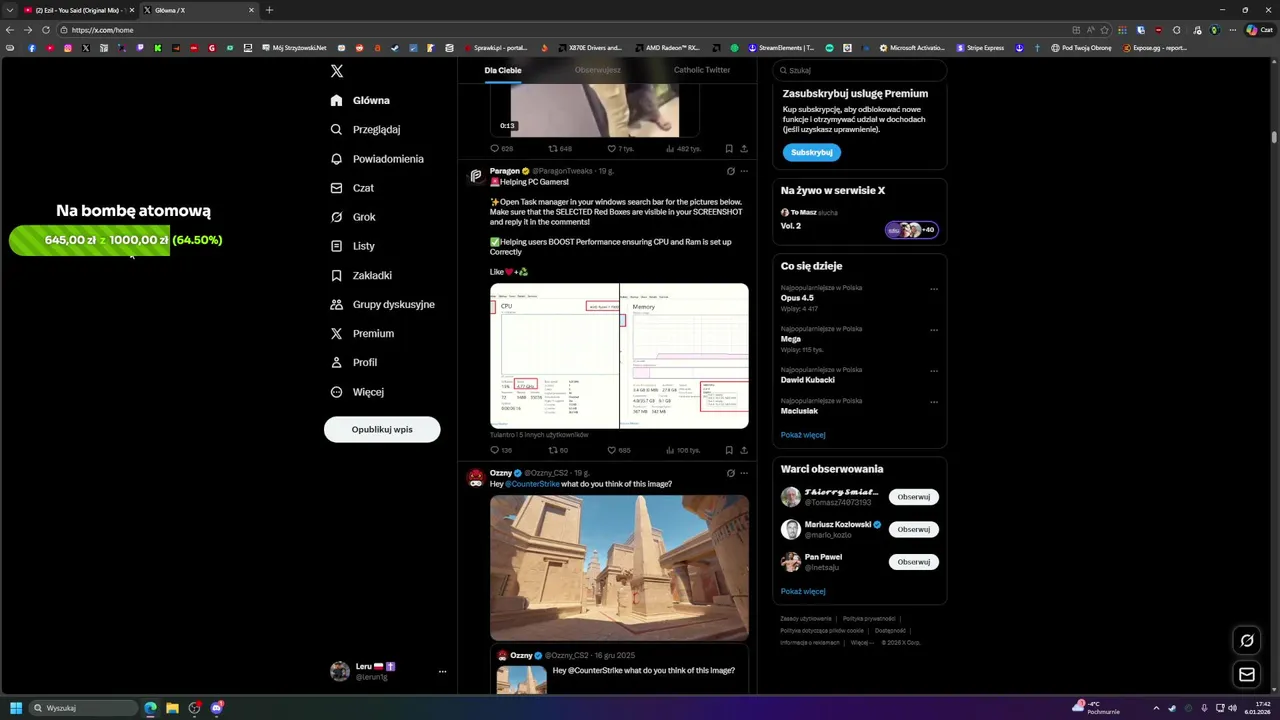This screenshot has height=720, width=1280.
Task: Follow Mariusz Kozłowski with Obserwuj button
Action: (914, 529)
